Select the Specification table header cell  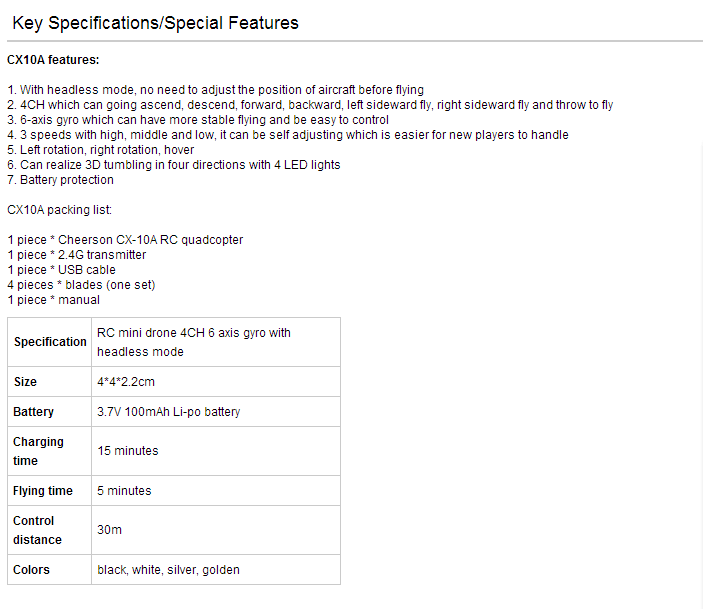pyautogui.click(x=50, y=342)
